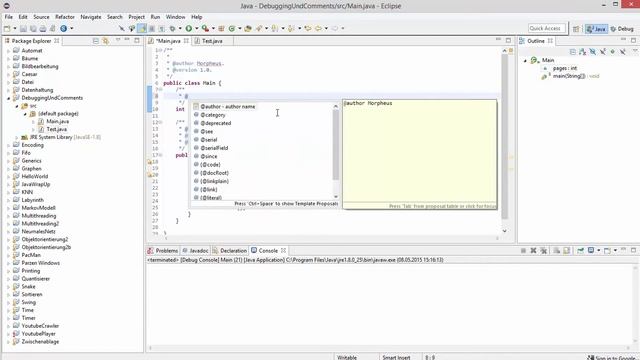Open dropdown next to New Java Class icon
Viewport: 640px width, 360px height.
[240, 29]
